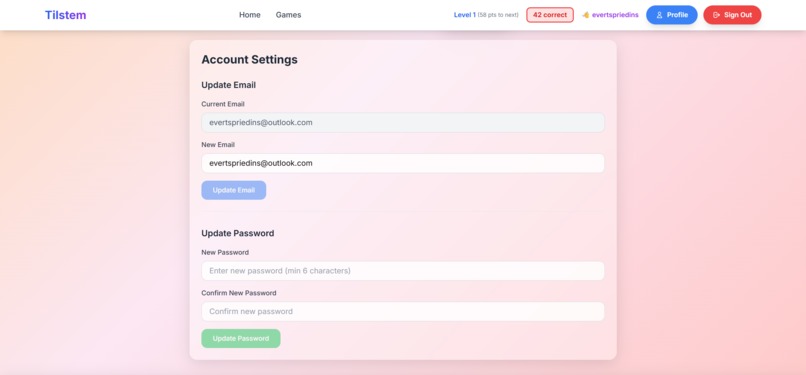Image resolution: width=806 pixels, height=375 pixels.
Task: Click the Update Email section heading
Action: coord(229,85)
